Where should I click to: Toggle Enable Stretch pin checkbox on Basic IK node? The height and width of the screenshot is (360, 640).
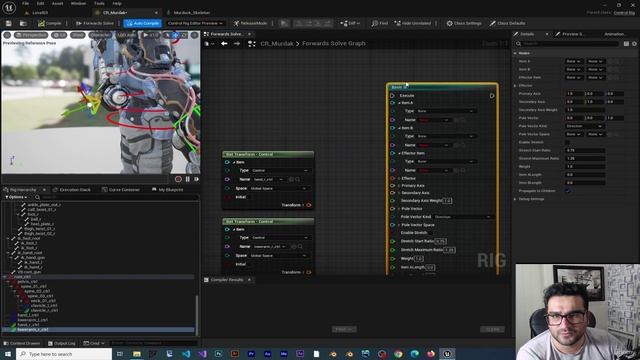point(430,233)
